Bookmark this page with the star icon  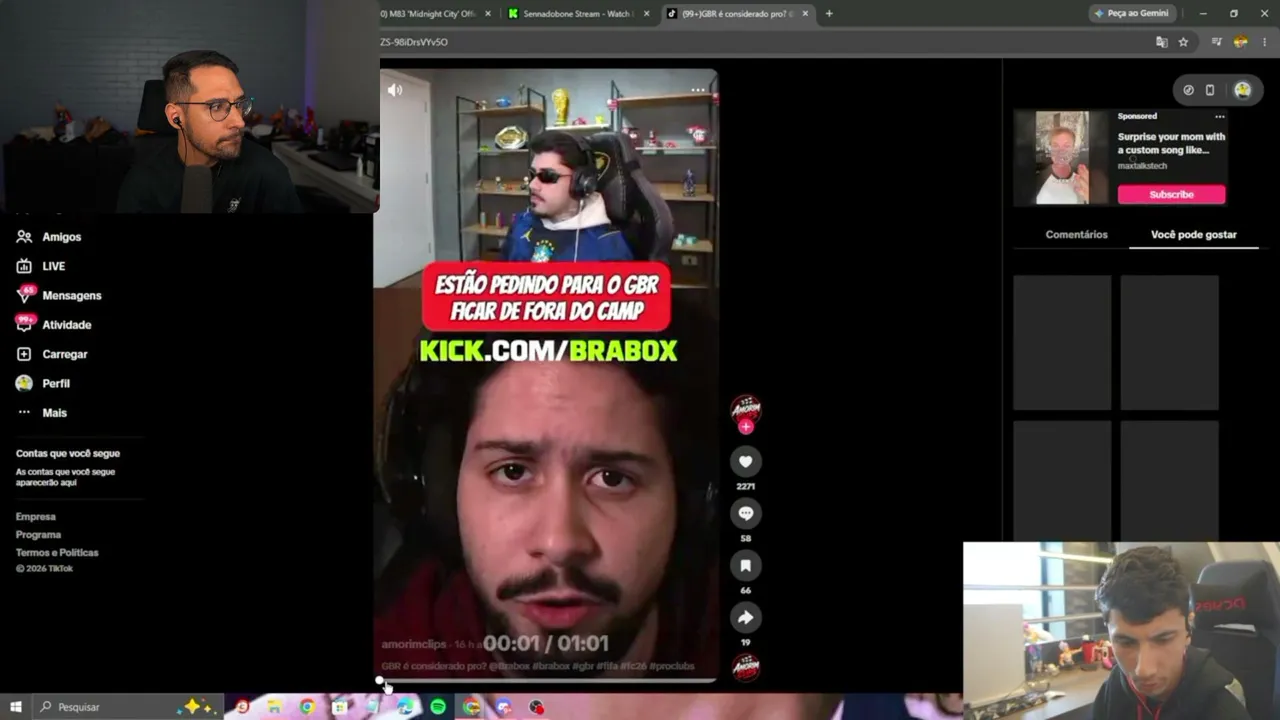click(1183, 42)
